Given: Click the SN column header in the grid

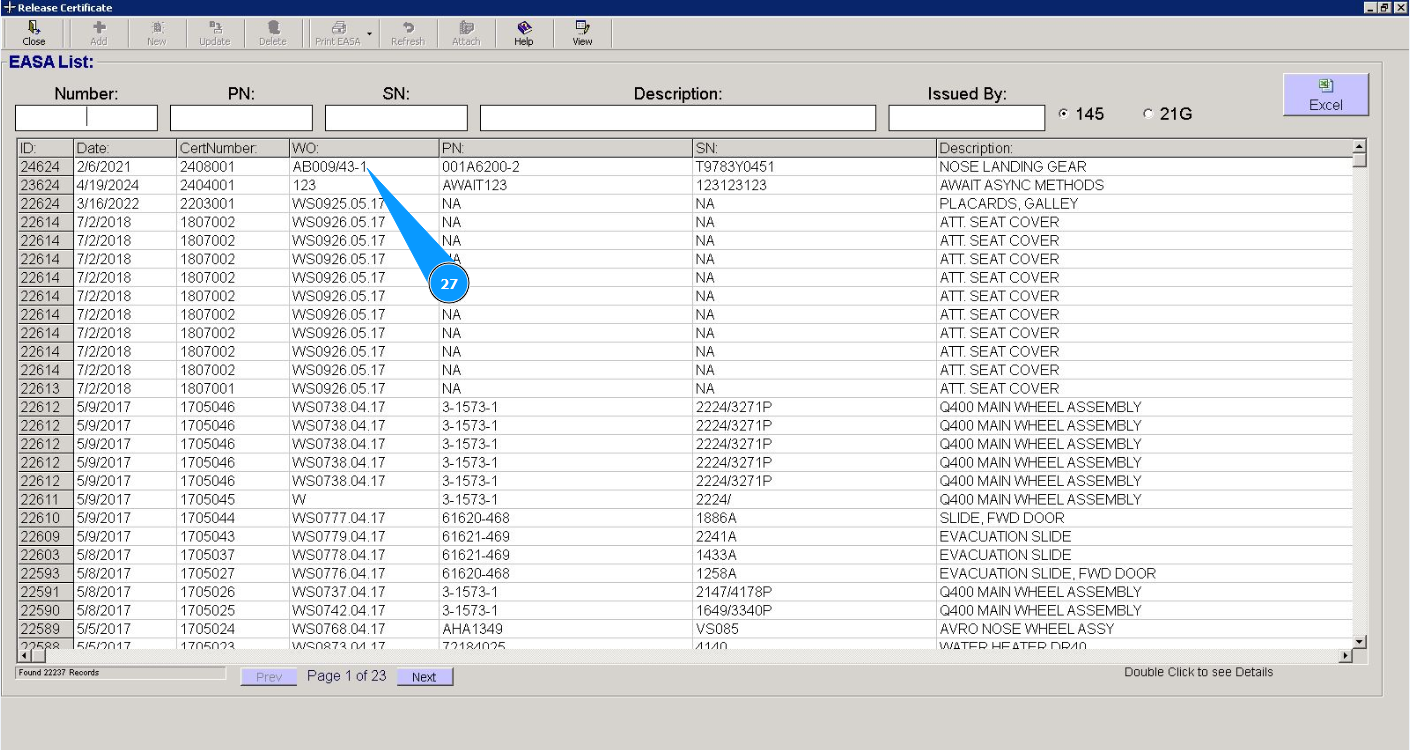Looking at the screenshot, I should point(815,148).
